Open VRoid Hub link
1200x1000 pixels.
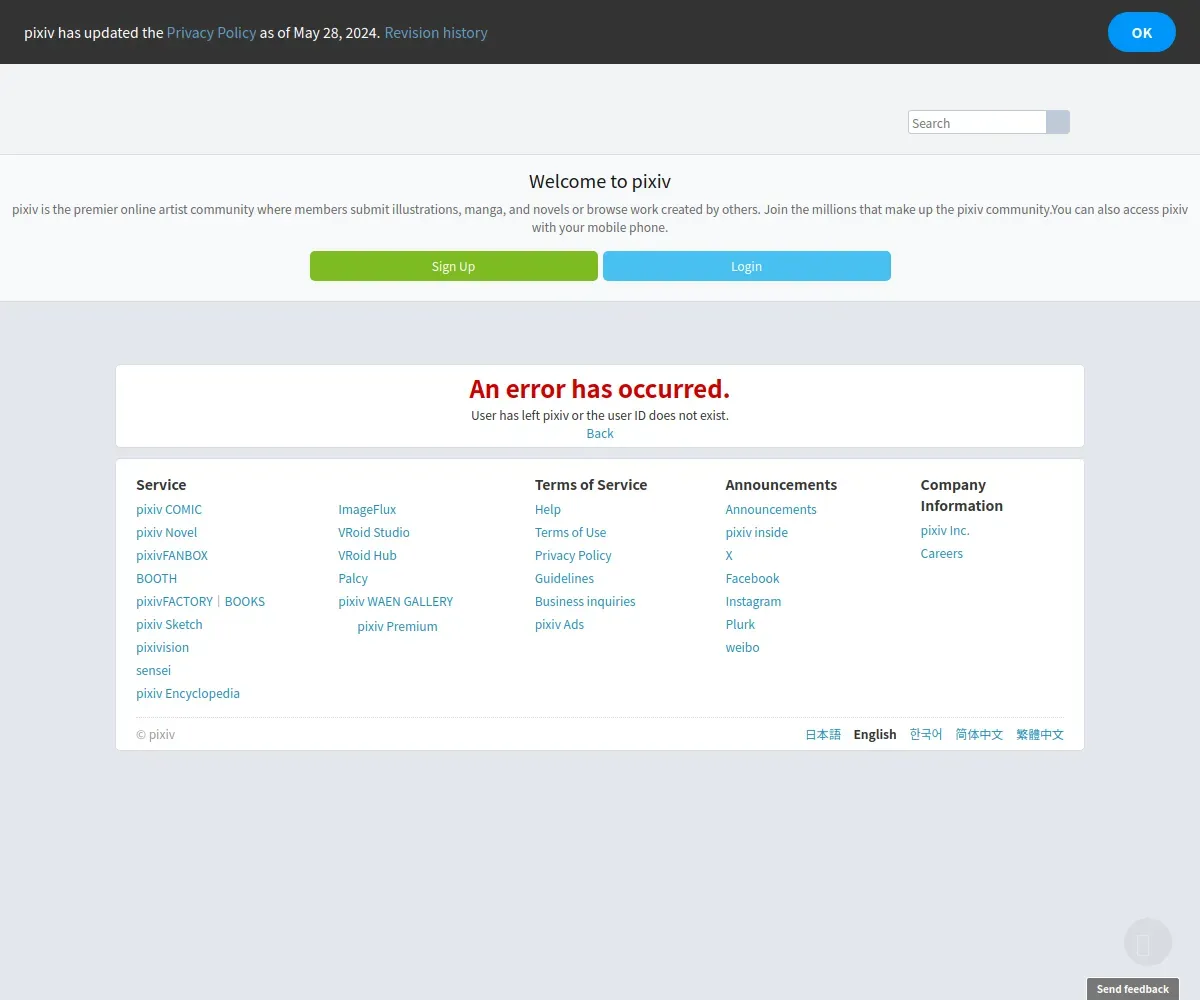(367, 555)
